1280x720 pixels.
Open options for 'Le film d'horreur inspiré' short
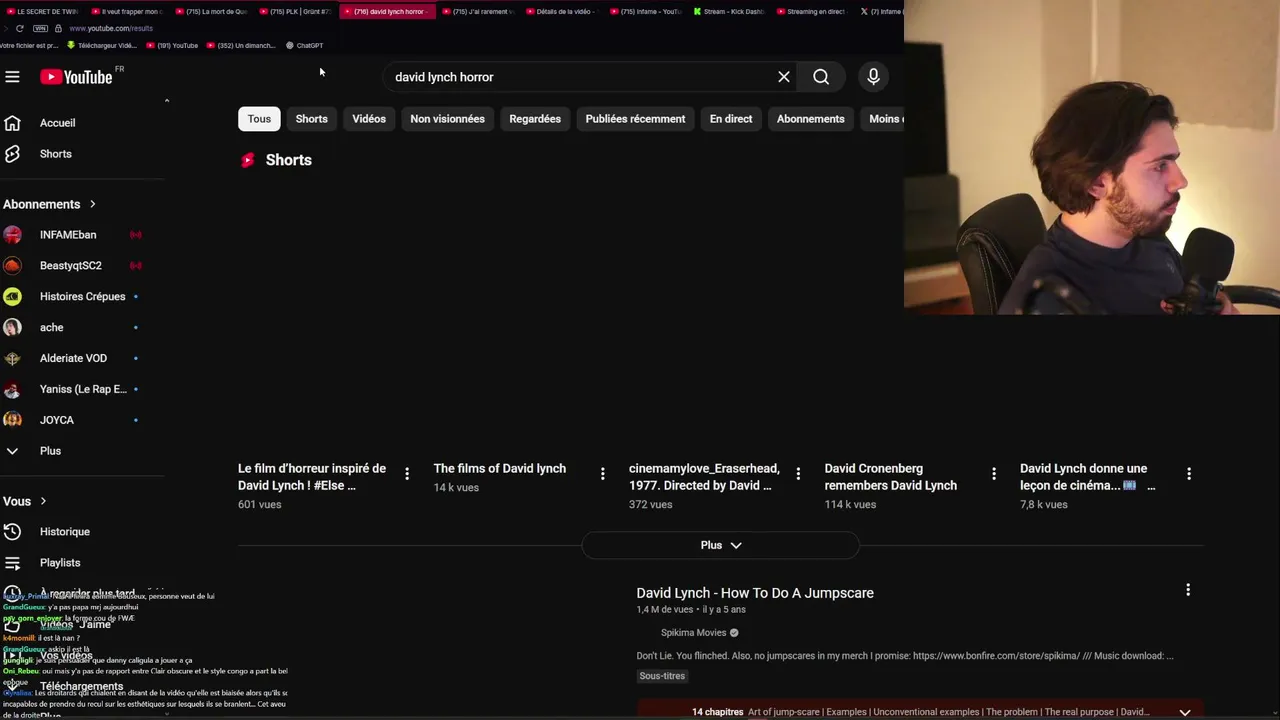407,474
